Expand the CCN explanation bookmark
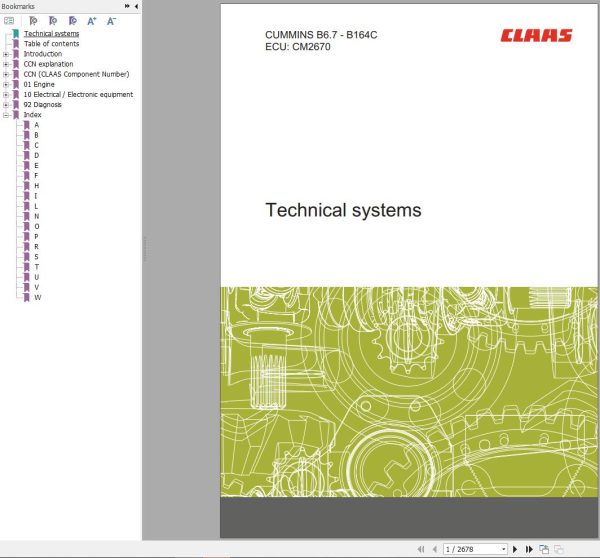Image resolution: width=600 pixels, height=558 pixels. point(6,64)
